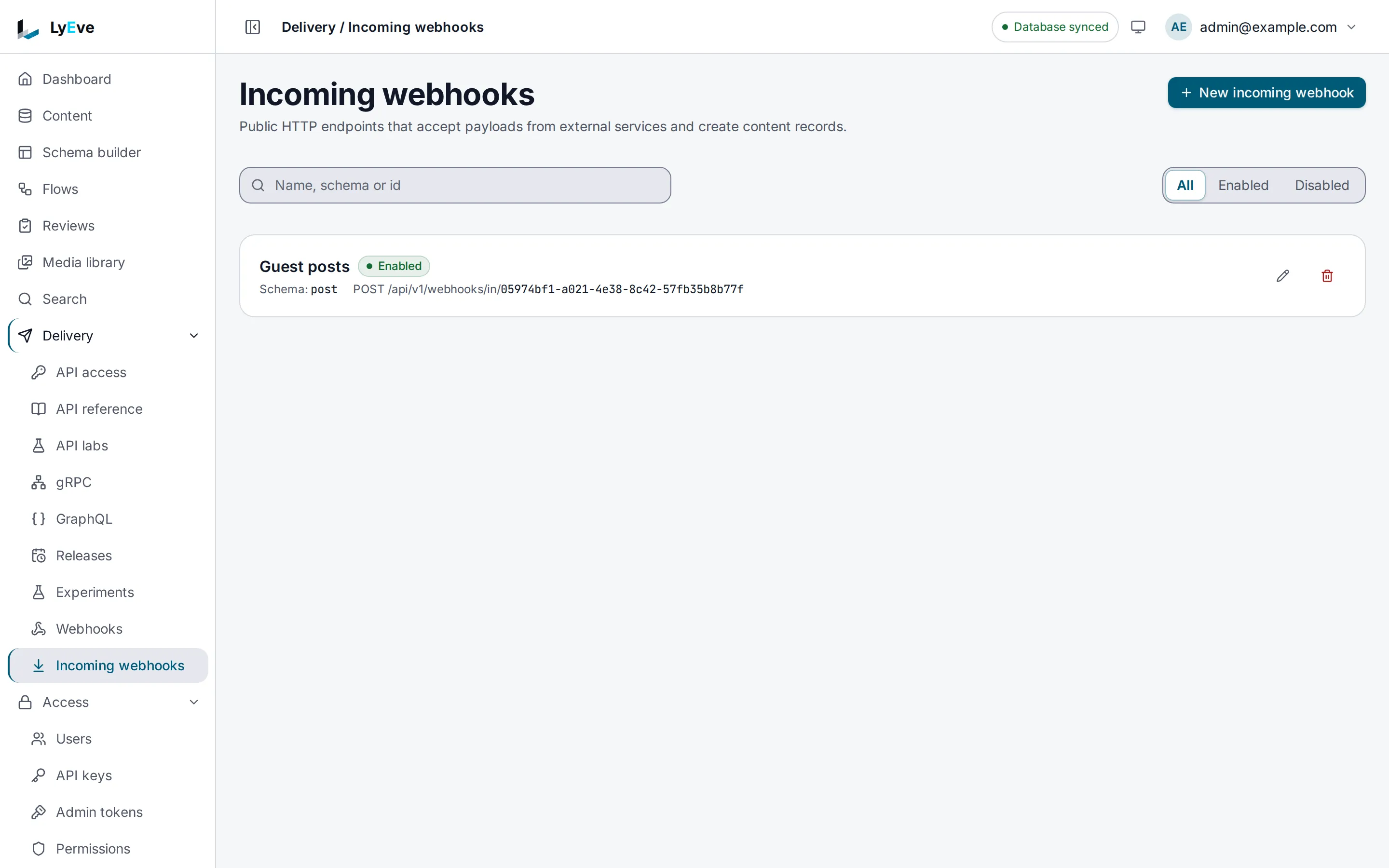Click the Users people icon

pos(39,739)
